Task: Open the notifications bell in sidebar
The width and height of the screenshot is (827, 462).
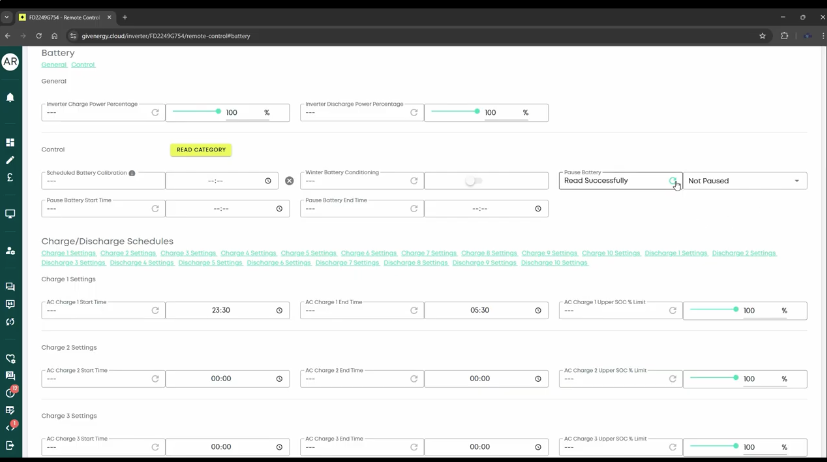Action: pos(10,97)
